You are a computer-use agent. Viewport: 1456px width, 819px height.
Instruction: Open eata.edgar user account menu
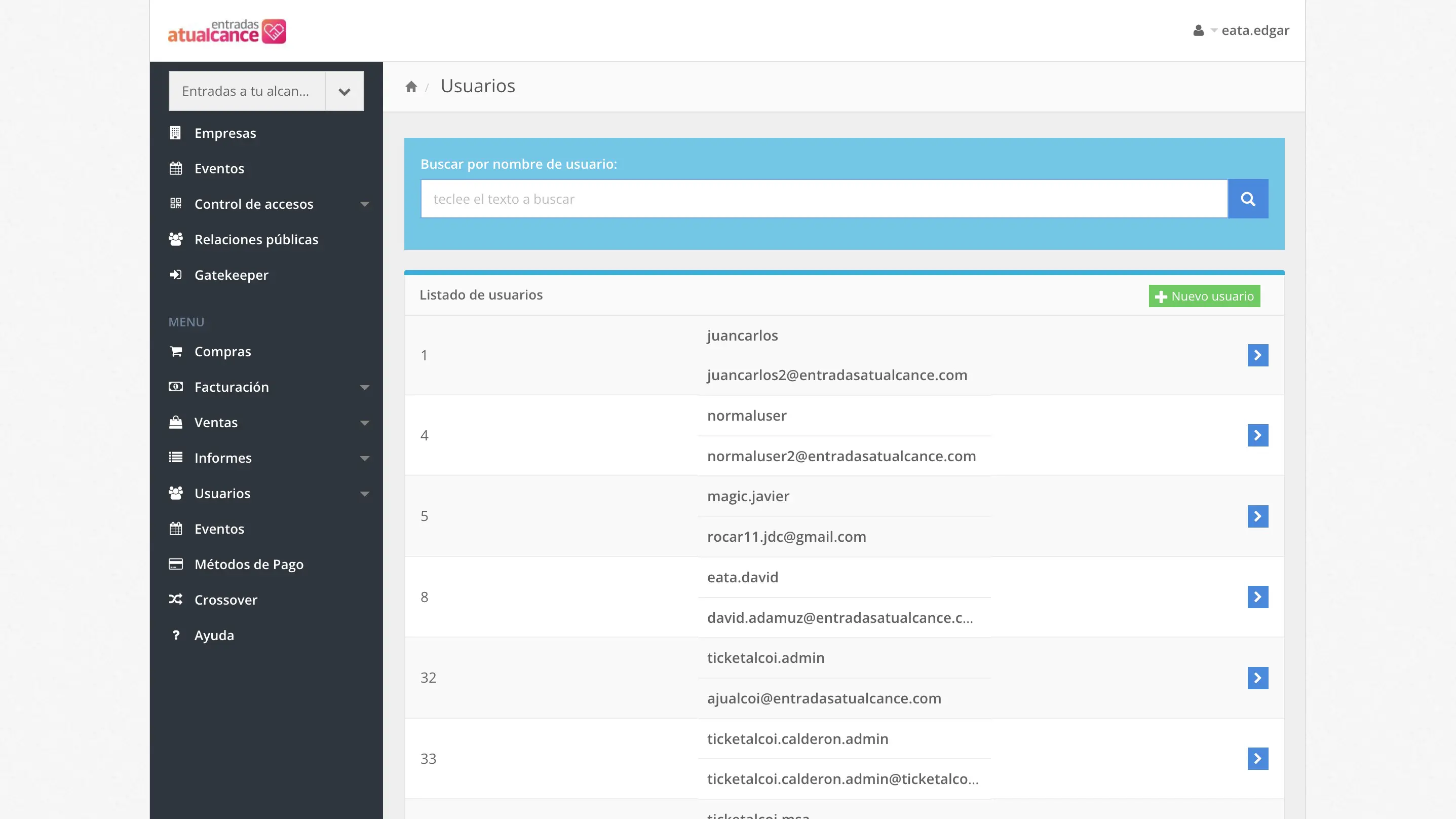pyautogui.click(x=1241, y=30)
